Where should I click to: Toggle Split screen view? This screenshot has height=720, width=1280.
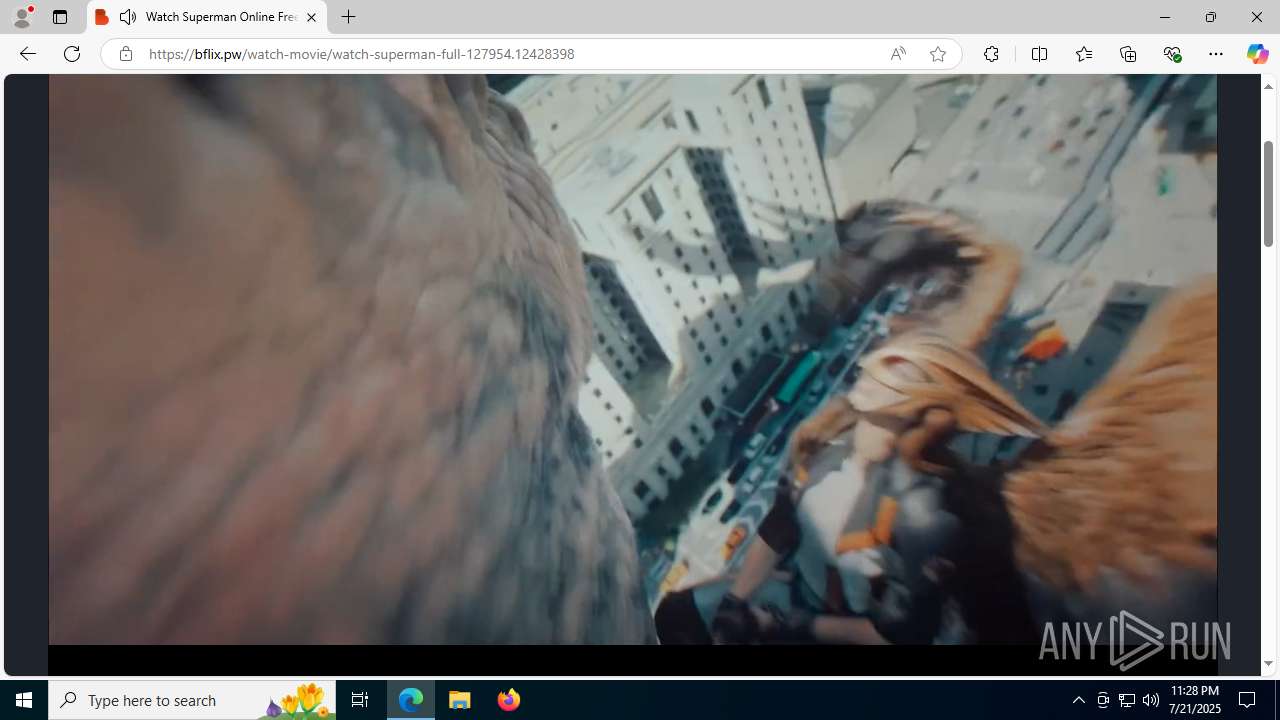1039,54
